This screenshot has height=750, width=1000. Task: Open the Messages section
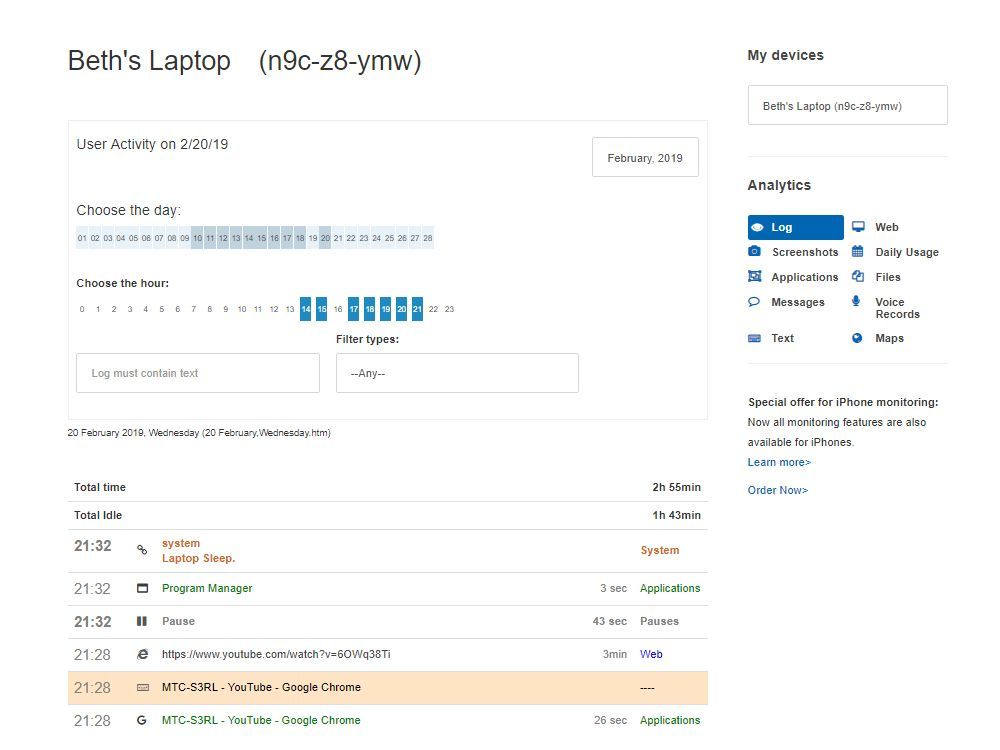click(798, 302)
